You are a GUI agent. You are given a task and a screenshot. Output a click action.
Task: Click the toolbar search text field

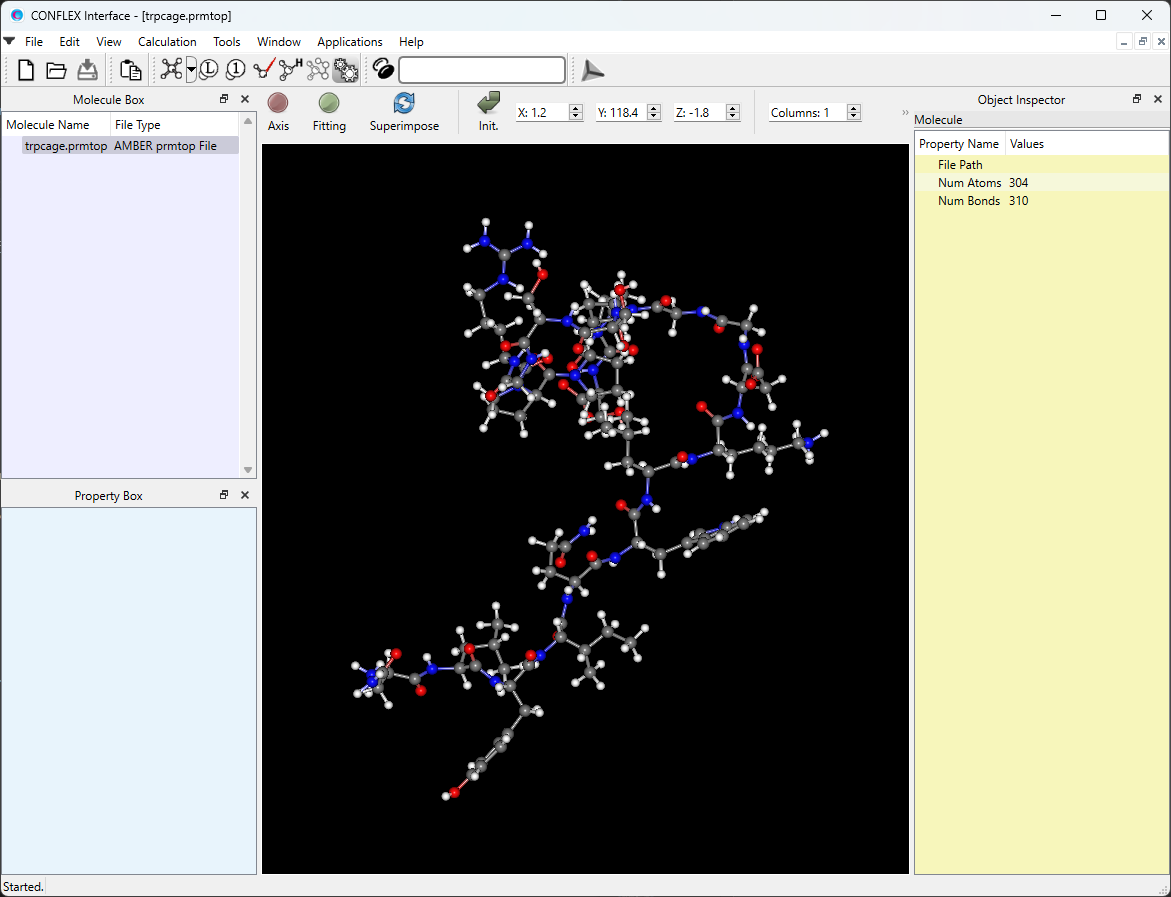click(x=482, y=70)
